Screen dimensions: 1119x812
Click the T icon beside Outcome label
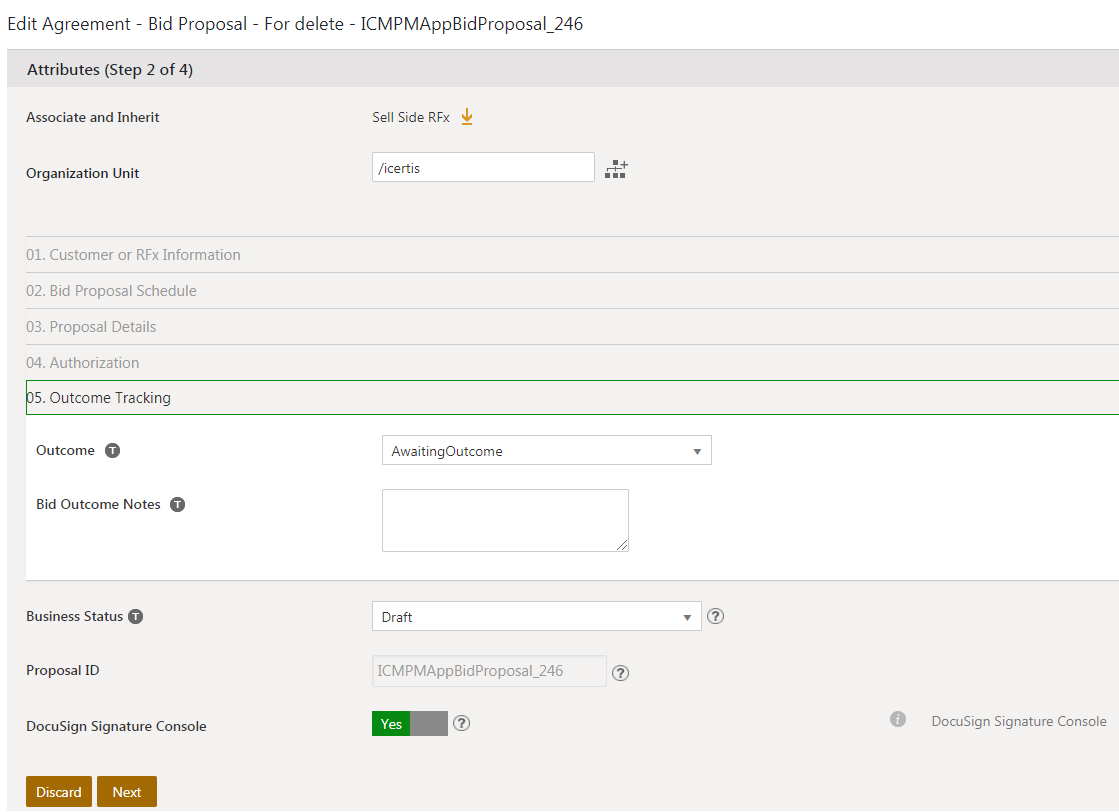point(113,451)
